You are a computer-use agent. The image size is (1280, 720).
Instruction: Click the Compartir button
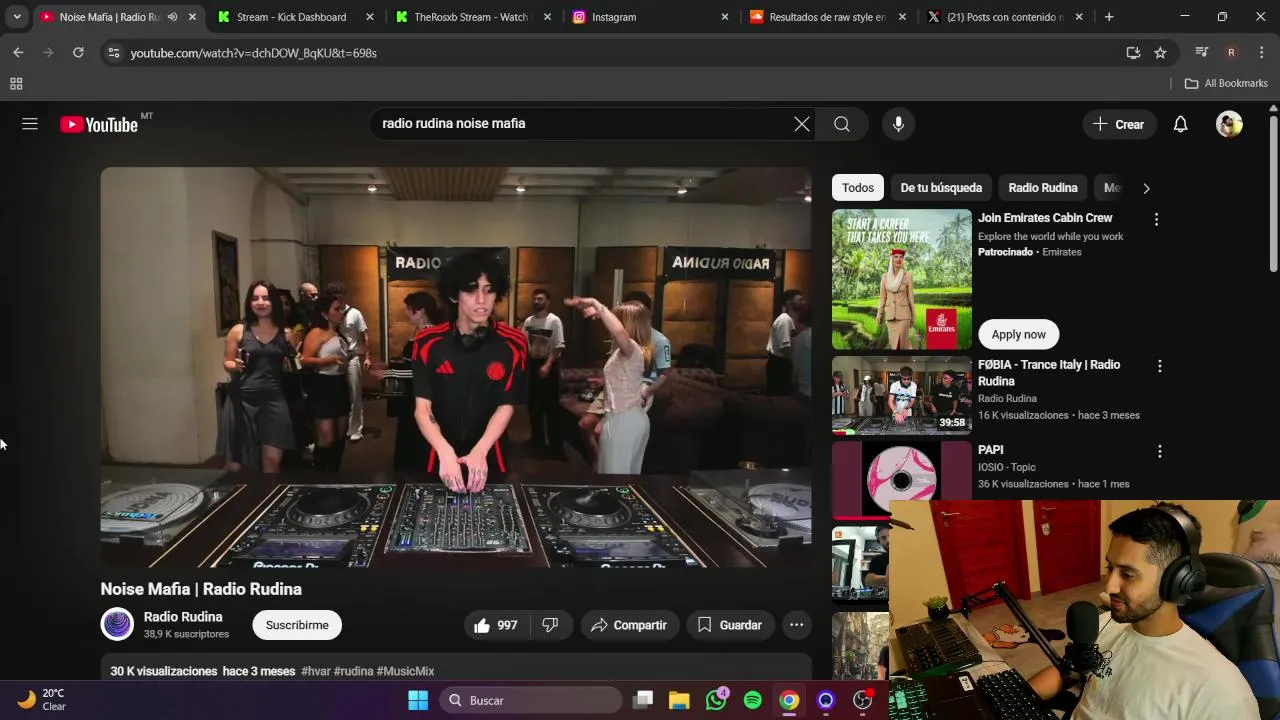(629, 625)
